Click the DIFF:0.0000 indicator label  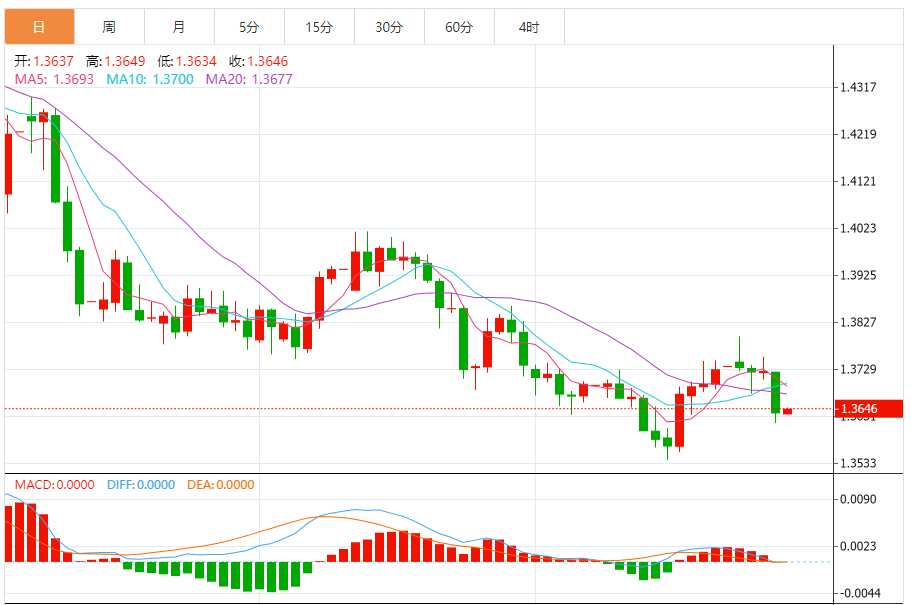[x=141, y=485]
